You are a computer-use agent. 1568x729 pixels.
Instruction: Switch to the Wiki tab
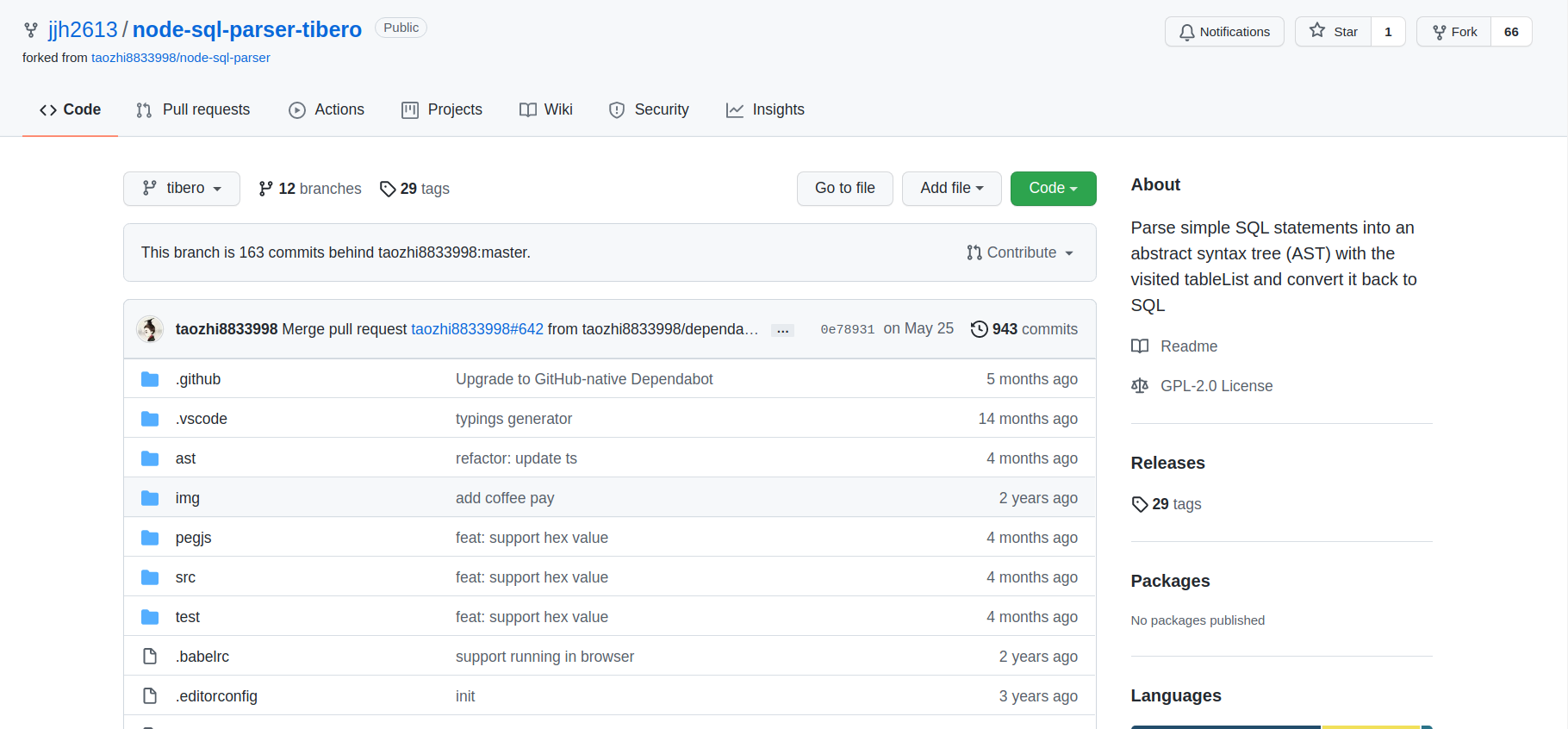(x=546, y=109)
